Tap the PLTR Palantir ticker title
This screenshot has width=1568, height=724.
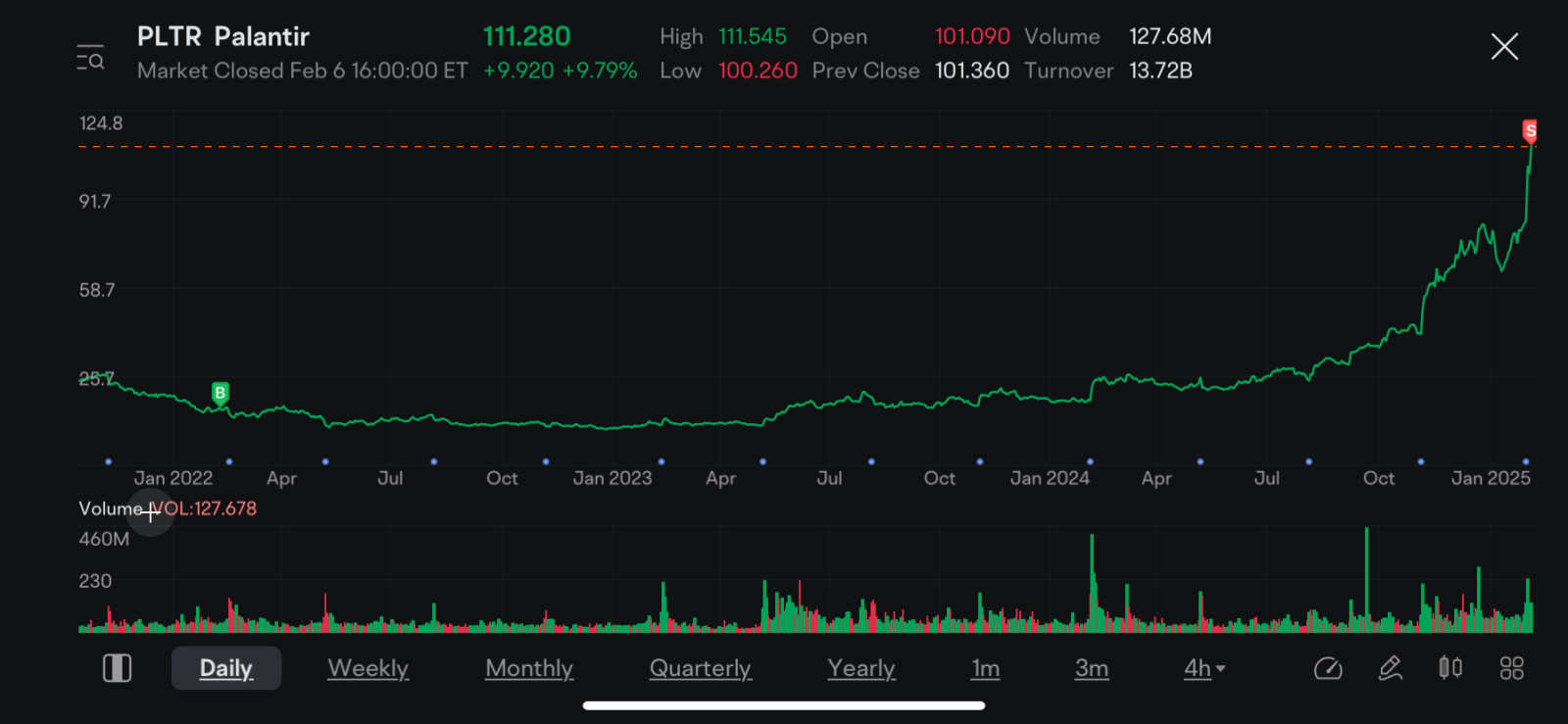pyautogui.click(x=223, y=36)
